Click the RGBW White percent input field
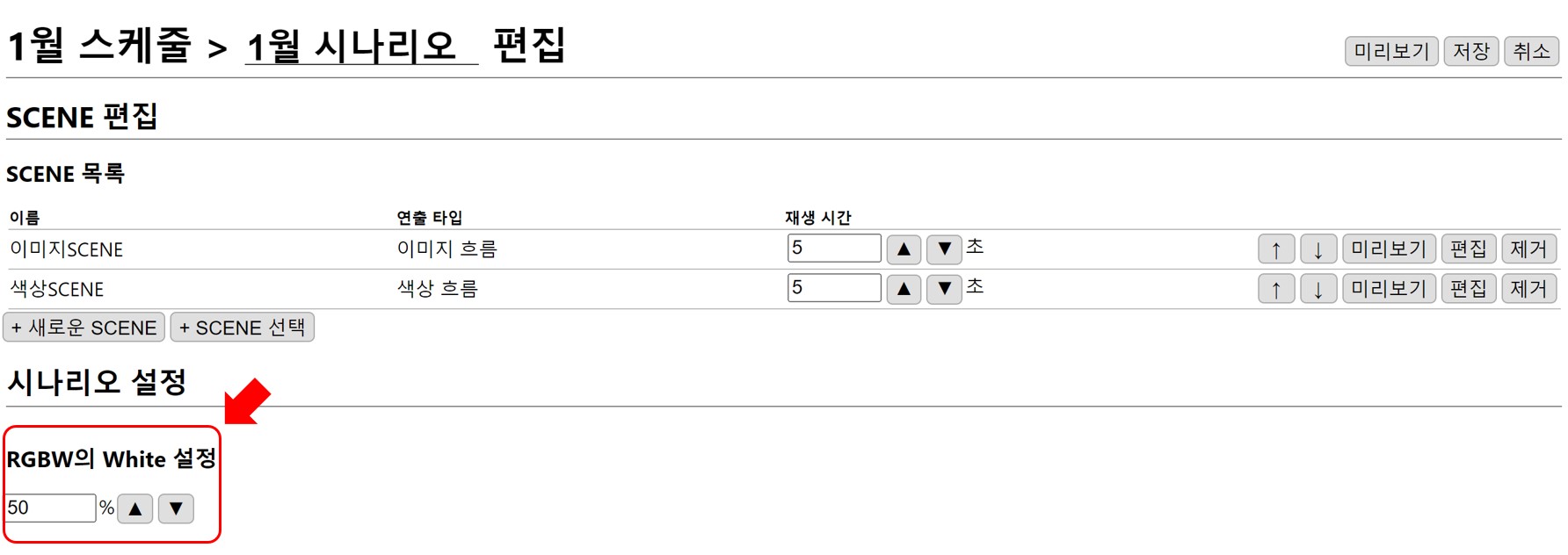The width and height of the screenshot is (1568, 555). tap(50, 508)
